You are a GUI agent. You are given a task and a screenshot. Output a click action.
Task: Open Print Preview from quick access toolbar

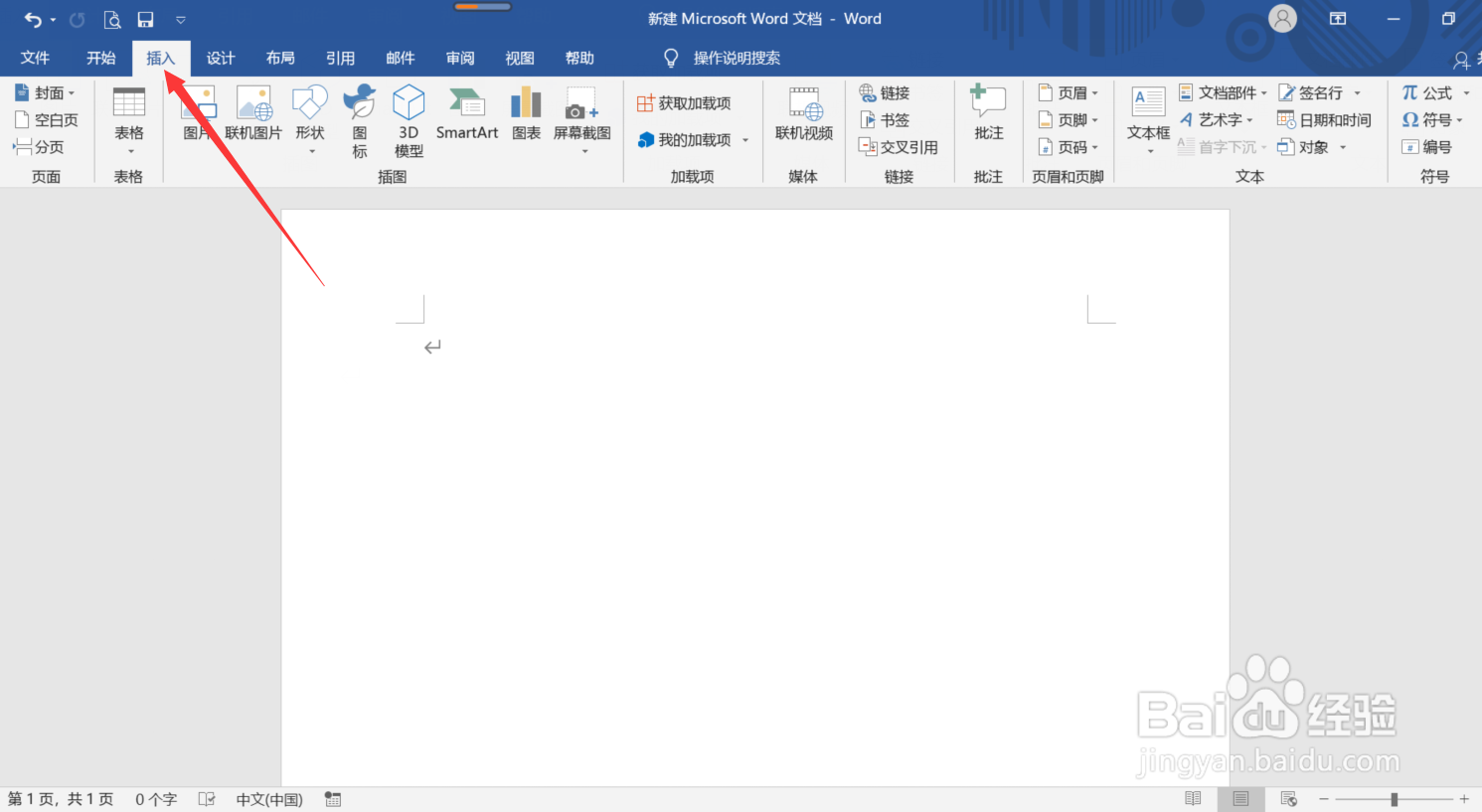(x=112, y=19)
